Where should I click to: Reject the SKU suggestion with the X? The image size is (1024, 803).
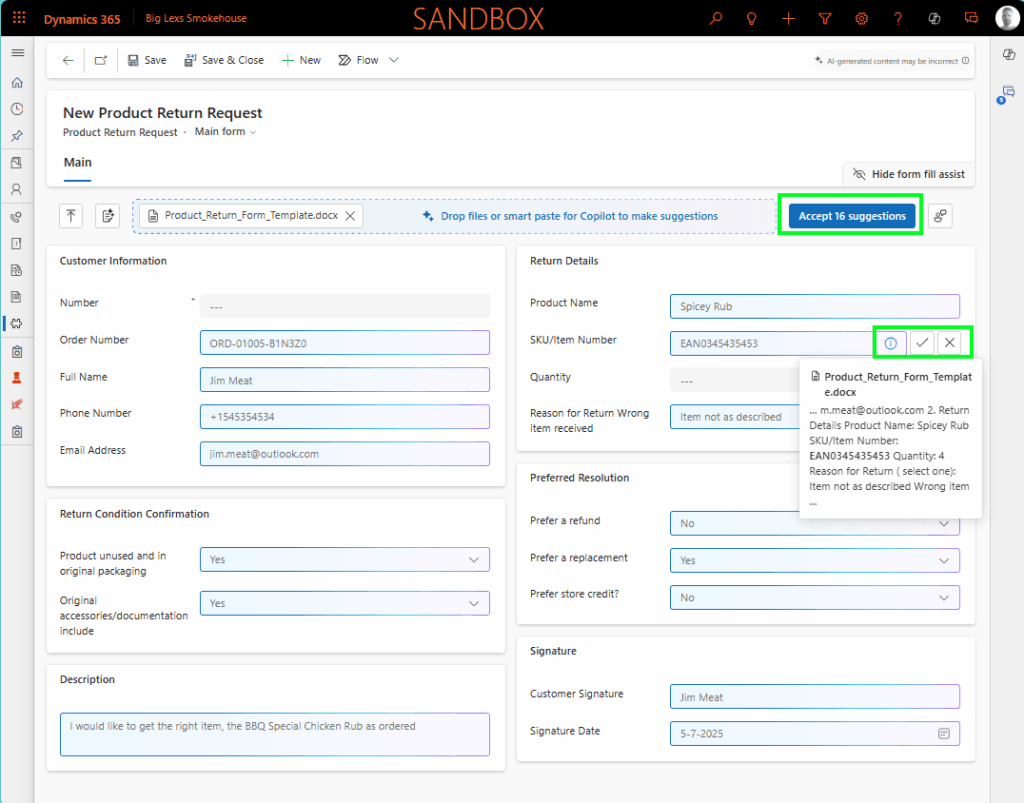coord(950,343)
